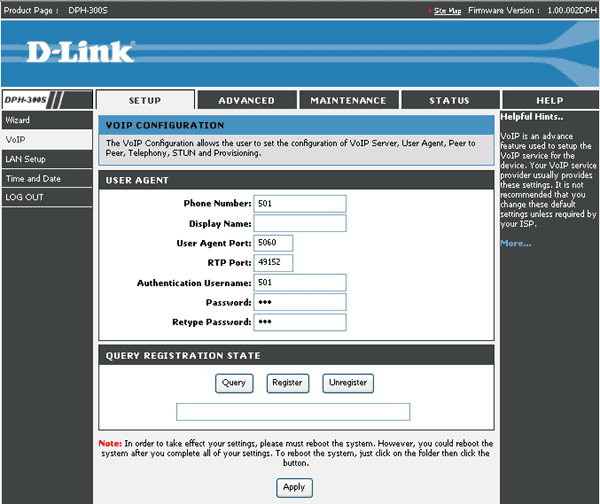
Task: Click the Apply button
Action: point(294,488)
